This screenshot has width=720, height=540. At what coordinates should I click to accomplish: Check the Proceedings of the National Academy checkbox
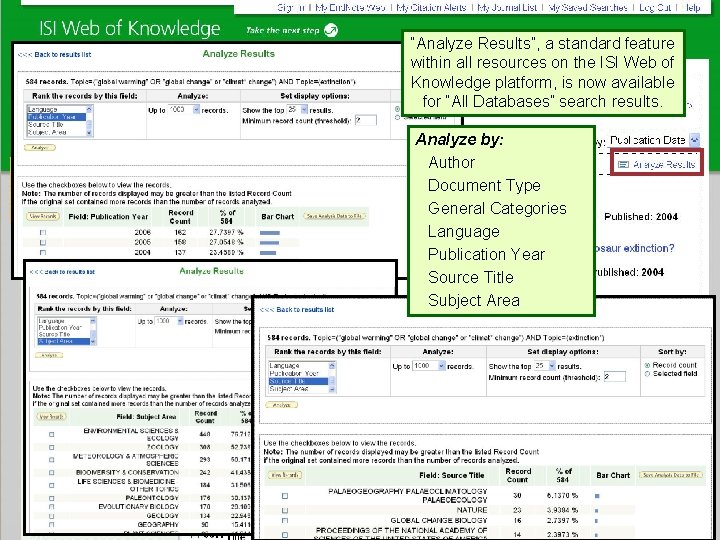[x=285, y=535]
